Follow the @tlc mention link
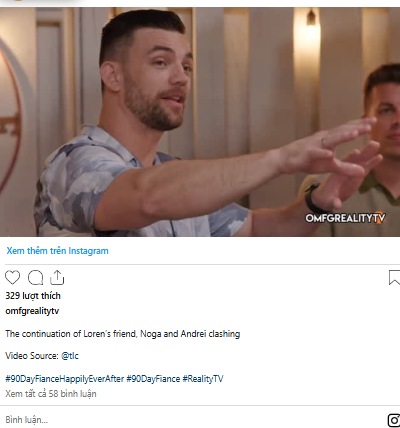 (x=70, y=356)
